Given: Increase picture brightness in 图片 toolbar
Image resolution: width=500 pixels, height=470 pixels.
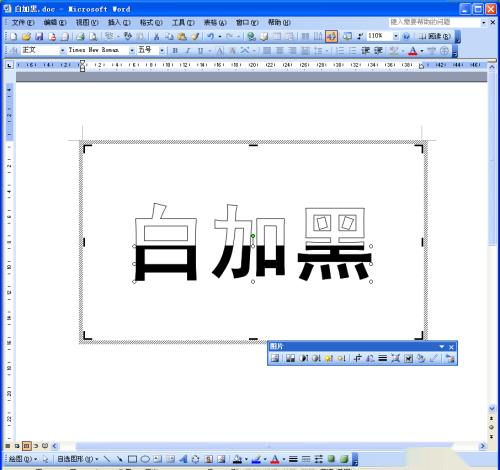Looking at the screenshot, I should (x=329, y=358).
